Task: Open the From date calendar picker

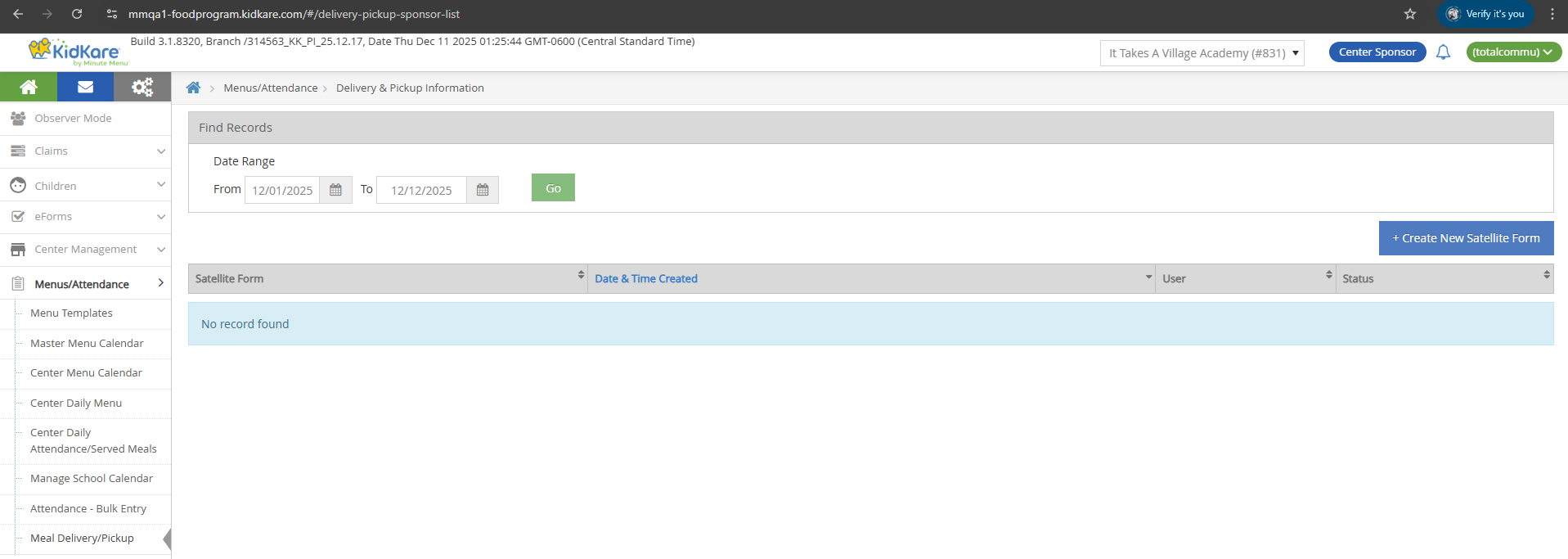Action: [335, 190]
